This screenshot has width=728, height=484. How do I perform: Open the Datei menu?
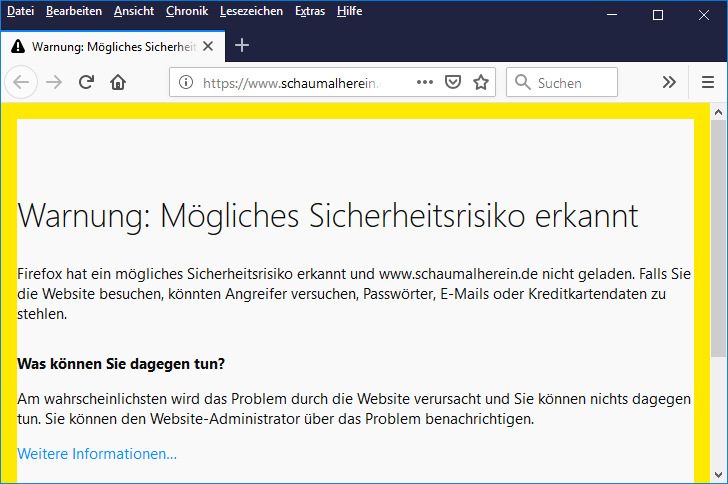[20, 11]
